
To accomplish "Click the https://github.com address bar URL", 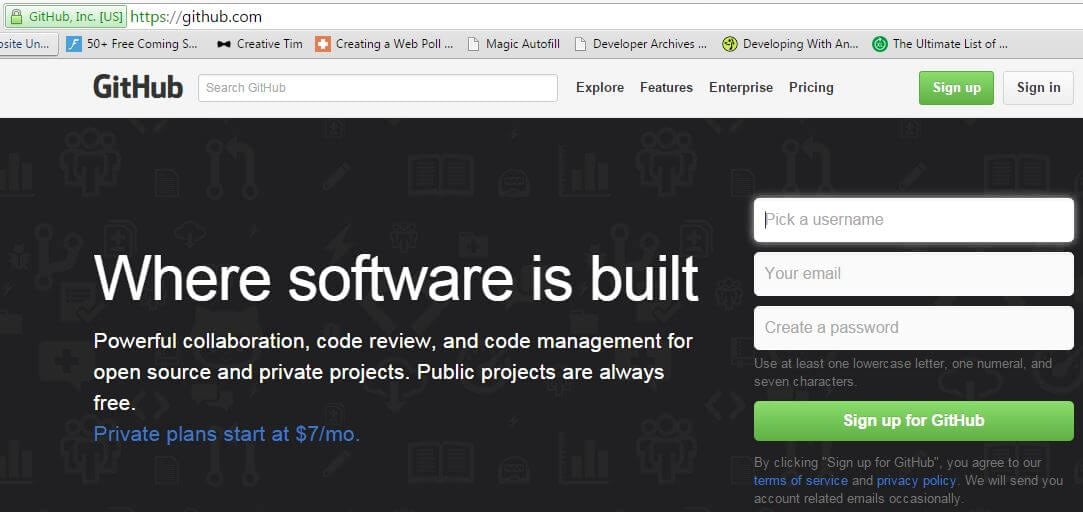I will 196,17.
